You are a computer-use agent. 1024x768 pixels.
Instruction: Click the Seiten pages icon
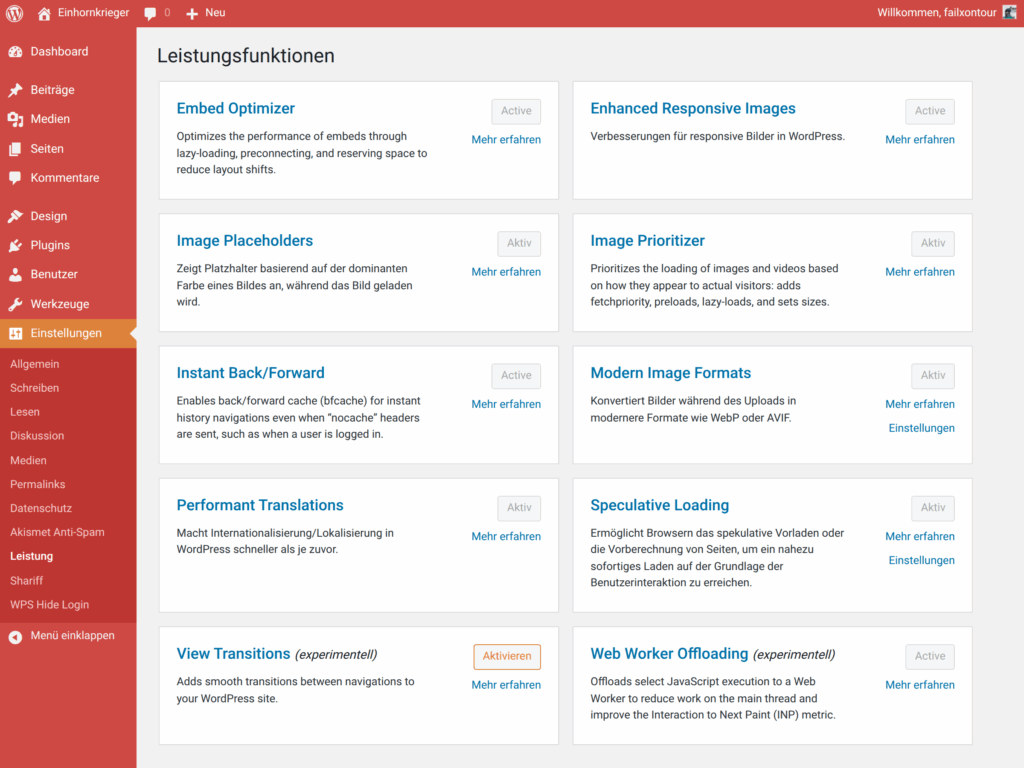pos(16,149)
